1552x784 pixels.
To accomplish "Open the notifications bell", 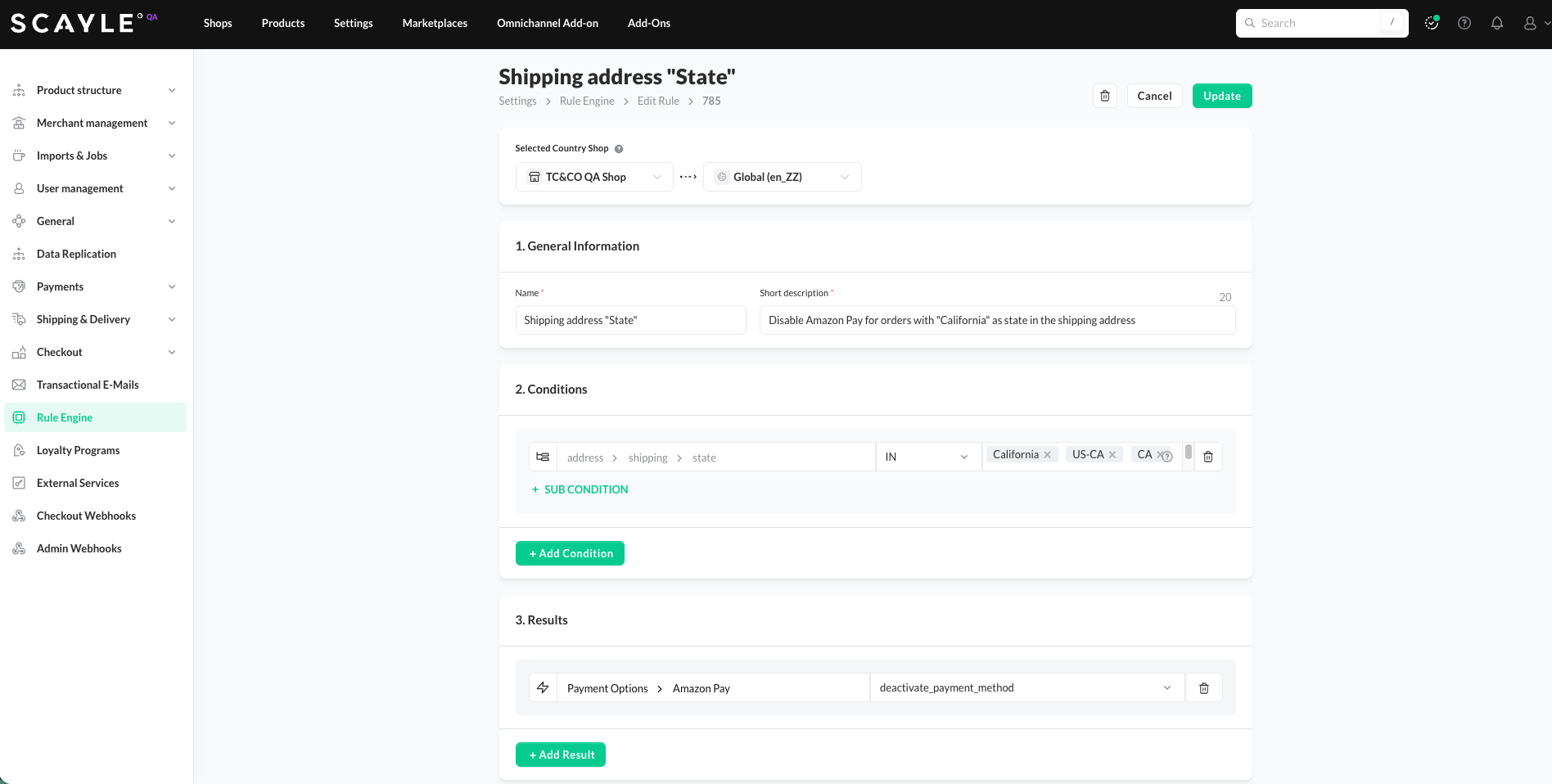I will coord(1497,23).
